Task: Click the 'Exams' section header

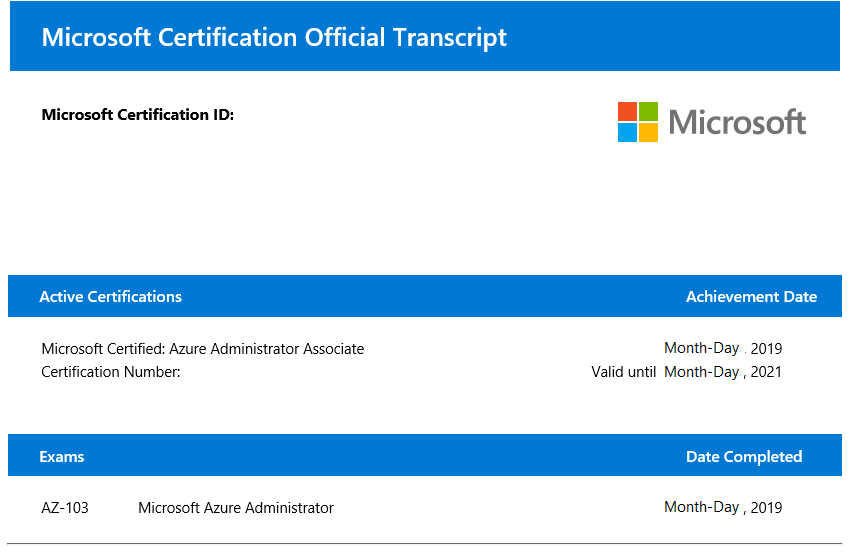Action: [x=62, y=456]
